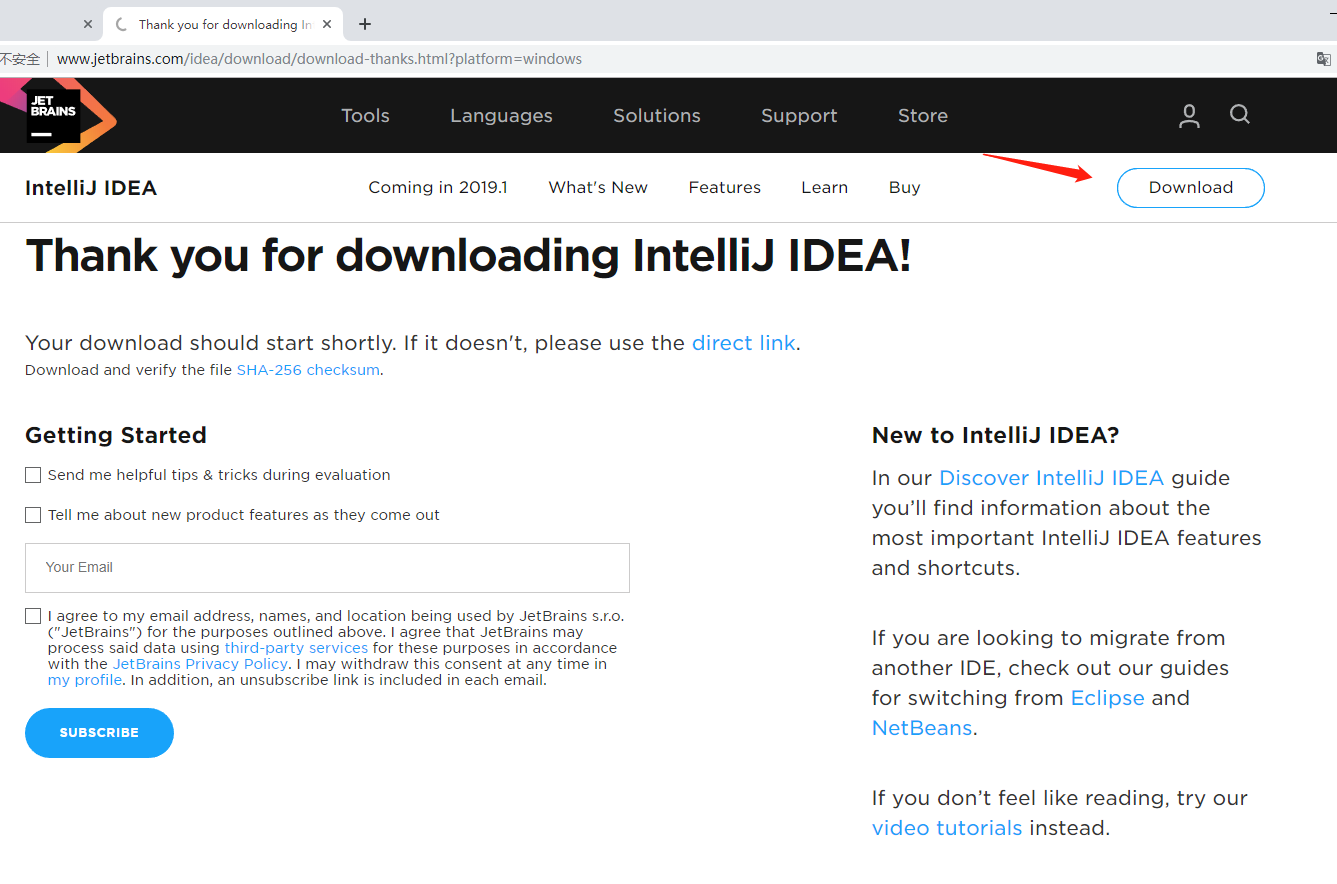
Task: Open the Tools menu
Action: 365,116
